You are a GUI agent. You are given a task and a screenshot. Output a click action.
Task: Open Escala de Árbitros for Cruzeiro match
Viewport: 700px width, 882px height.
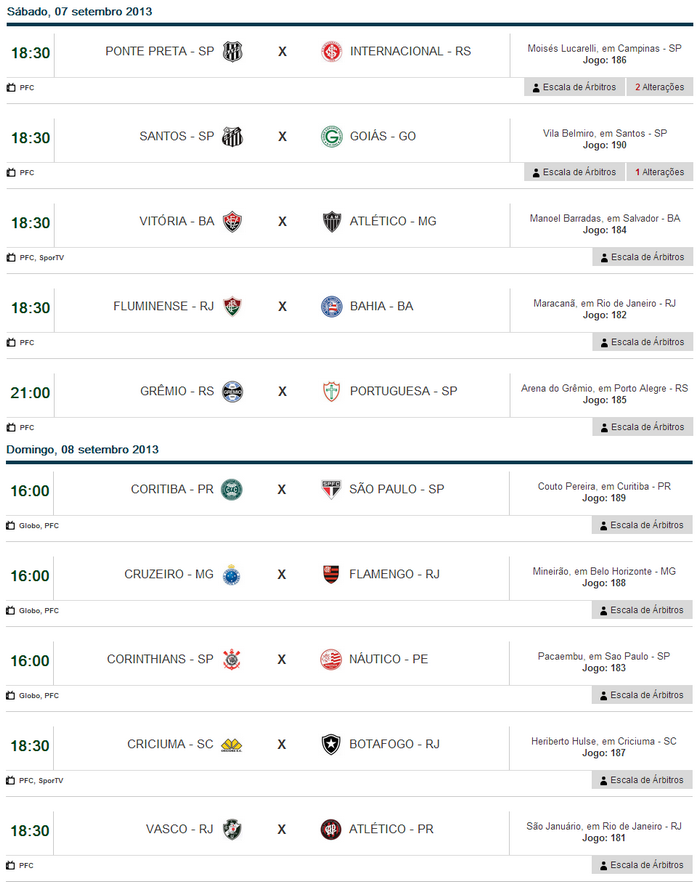(642, 610)
